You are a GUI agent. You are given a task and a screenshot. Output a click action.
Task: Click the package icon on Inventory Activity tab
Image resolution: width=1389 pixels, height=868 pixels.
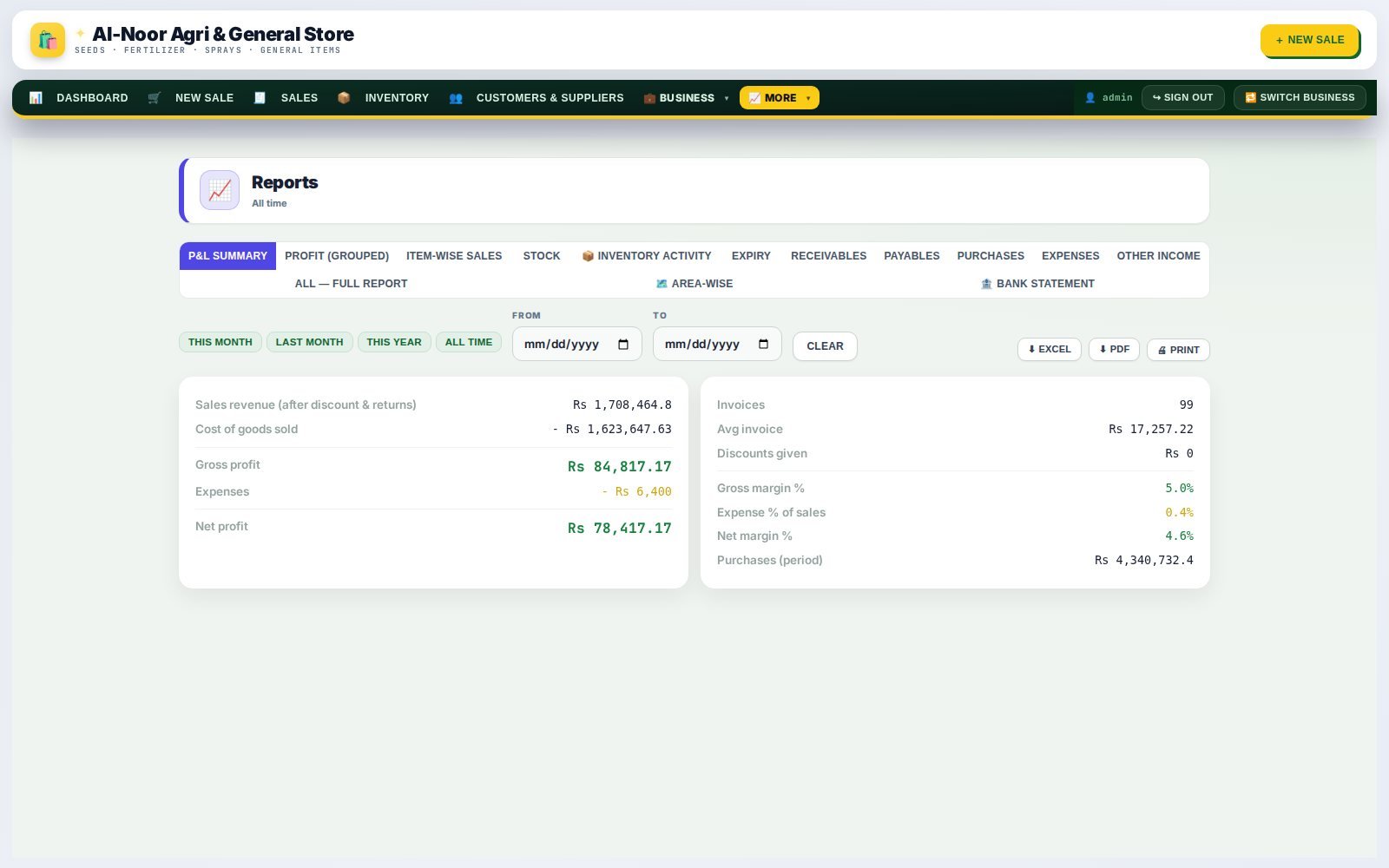(x=588, y=256)
